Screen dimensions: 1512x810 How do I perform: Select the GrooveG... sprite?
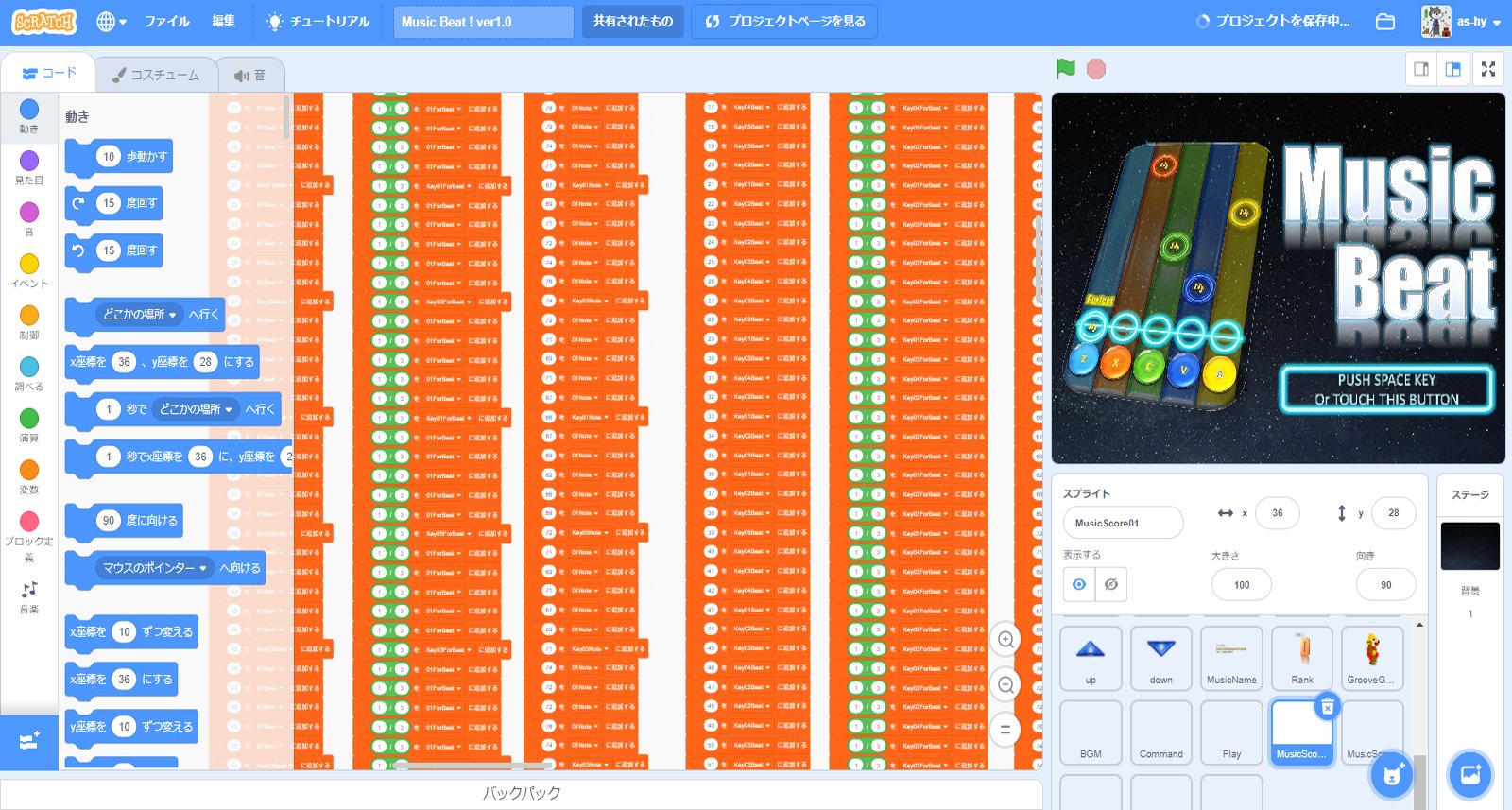1372,658
